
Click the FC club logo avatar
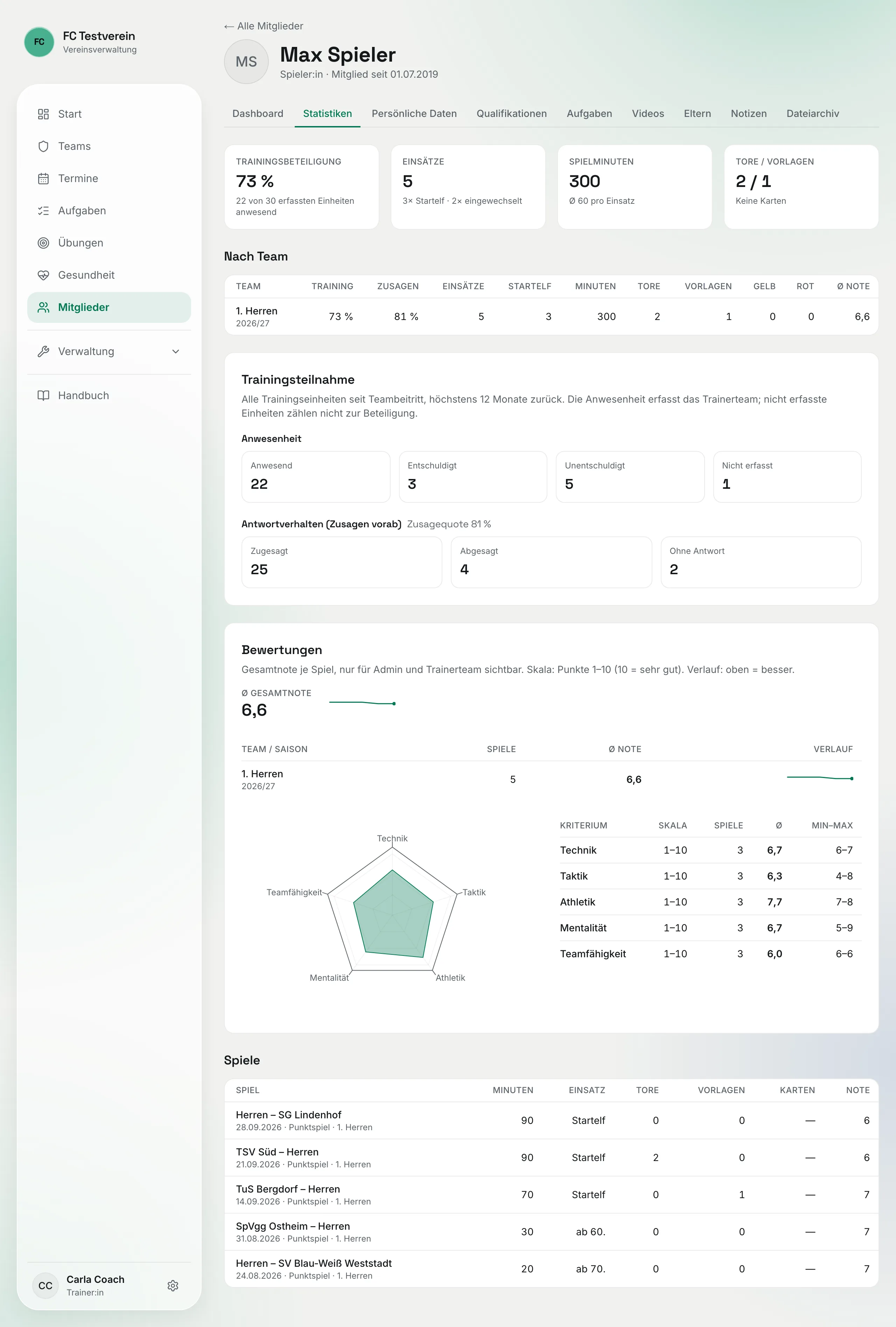pyautogui.click(x=40, y=42)
